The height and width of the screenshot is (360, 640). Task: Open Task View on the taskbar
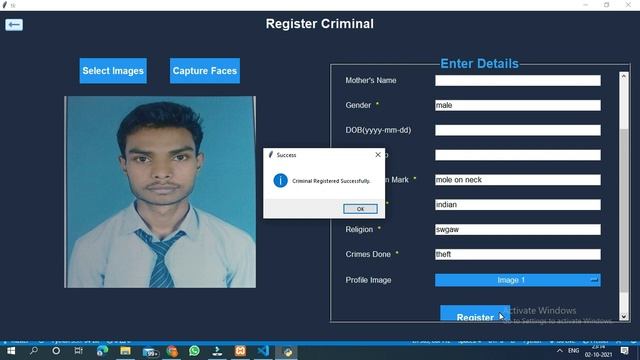click(x=78, y=351)
